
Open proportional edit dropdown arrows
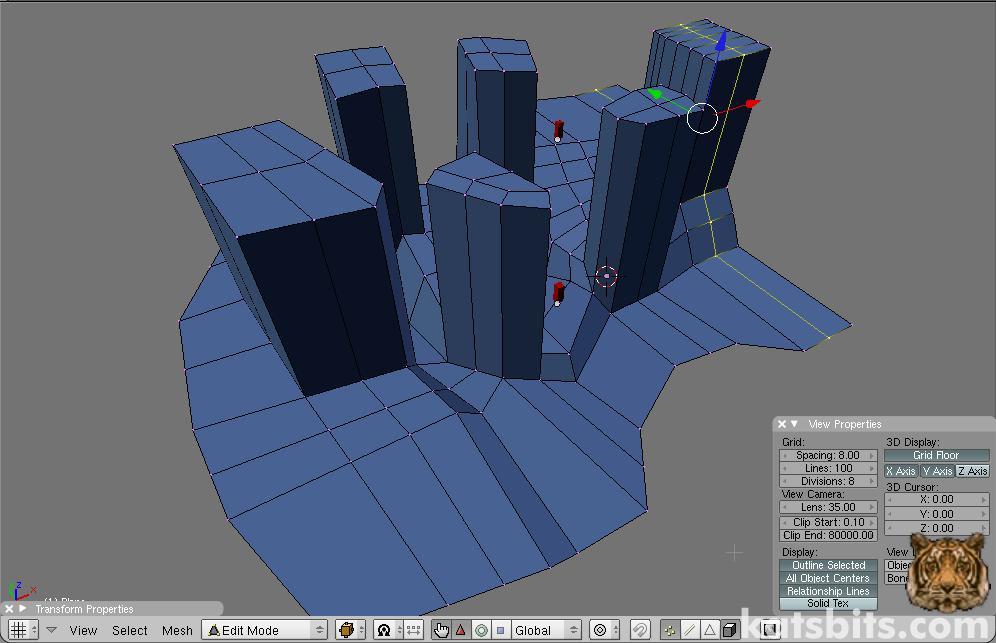615,630
